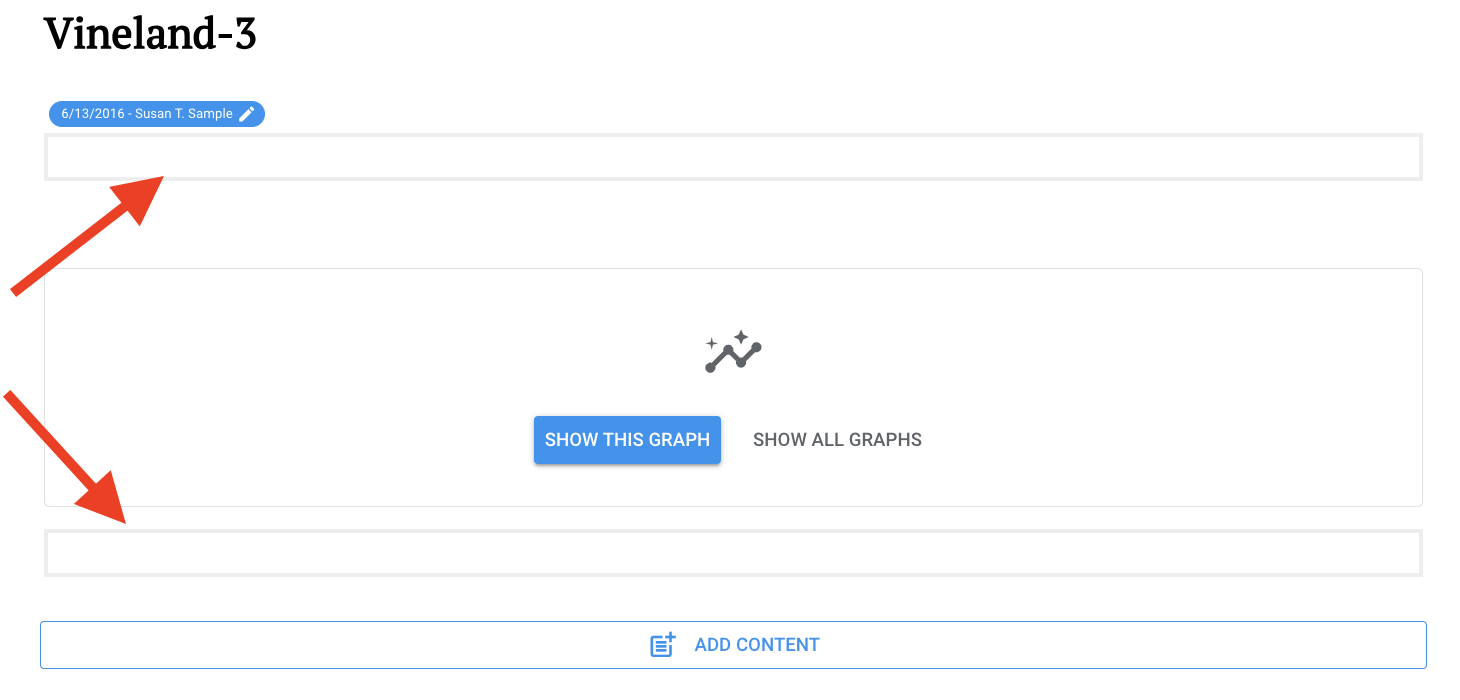Click the 6/13/2016 date text on chip

tap(93, 114)
